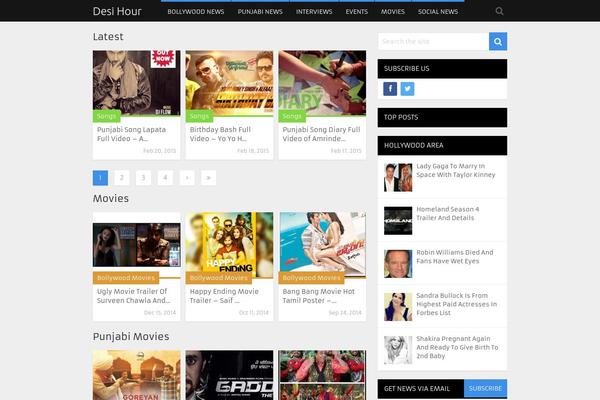
Task: Click Bollywood Movies tag on Ugly card
Action: (x=126, y=278)
